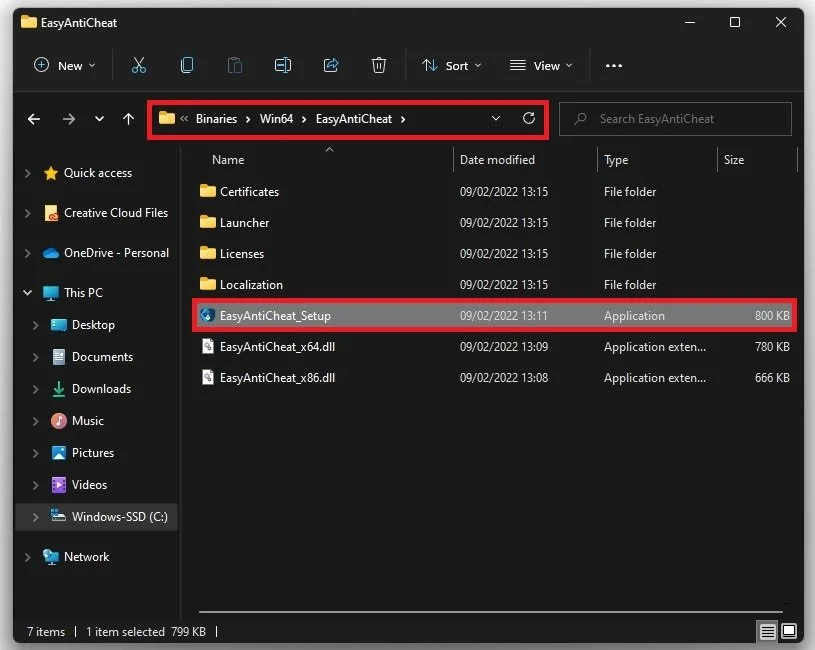Switch to large icons view in status bar
Viewport: 815px width, 650px height.
[x=789, y=631]
